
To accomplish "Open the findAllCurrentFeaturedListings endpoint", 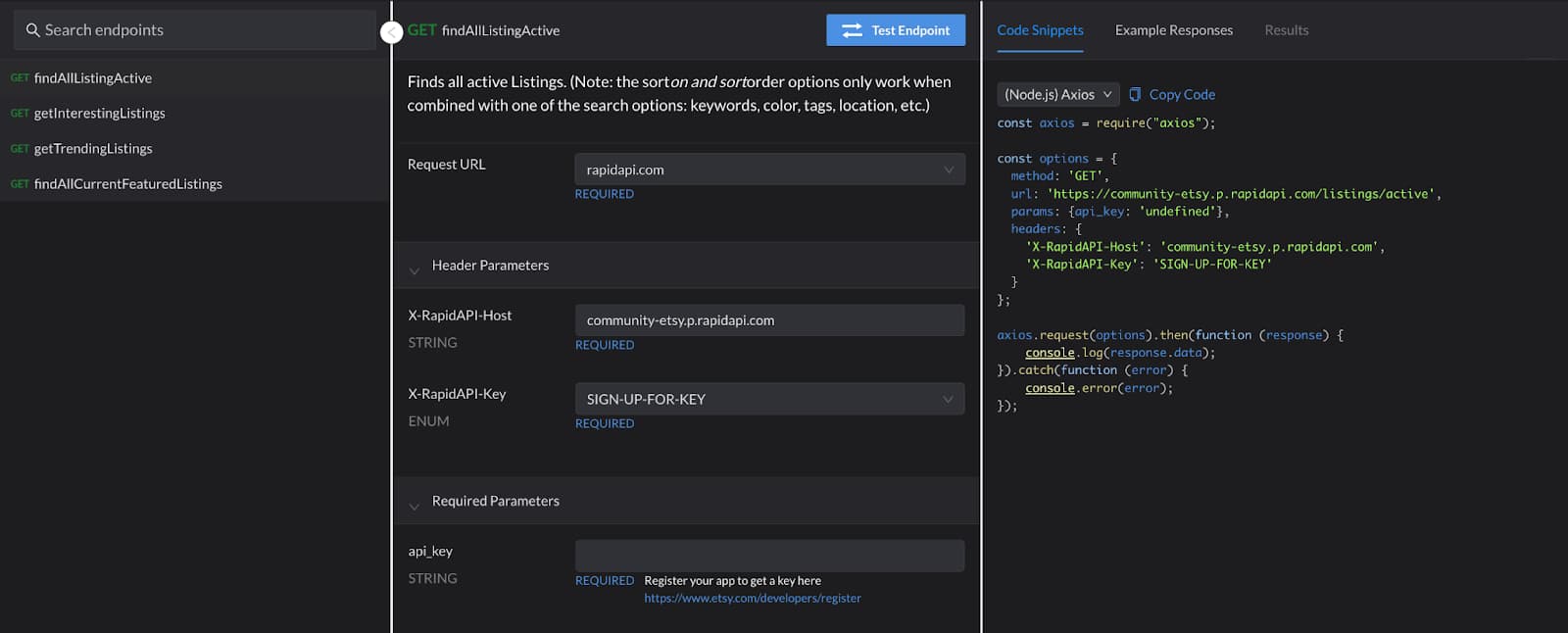I will 127,184.
